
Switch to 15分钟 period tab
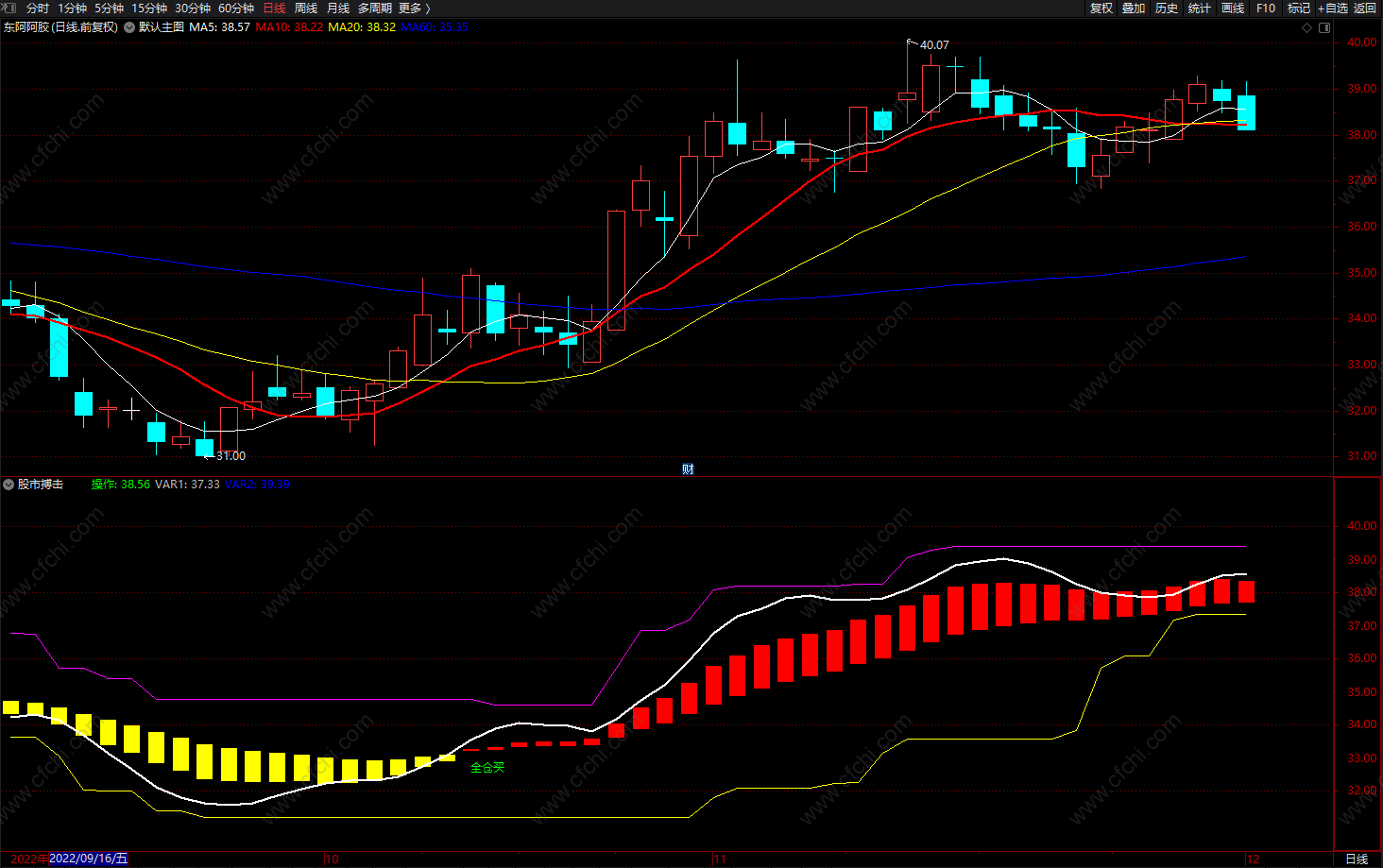(149, 8)
